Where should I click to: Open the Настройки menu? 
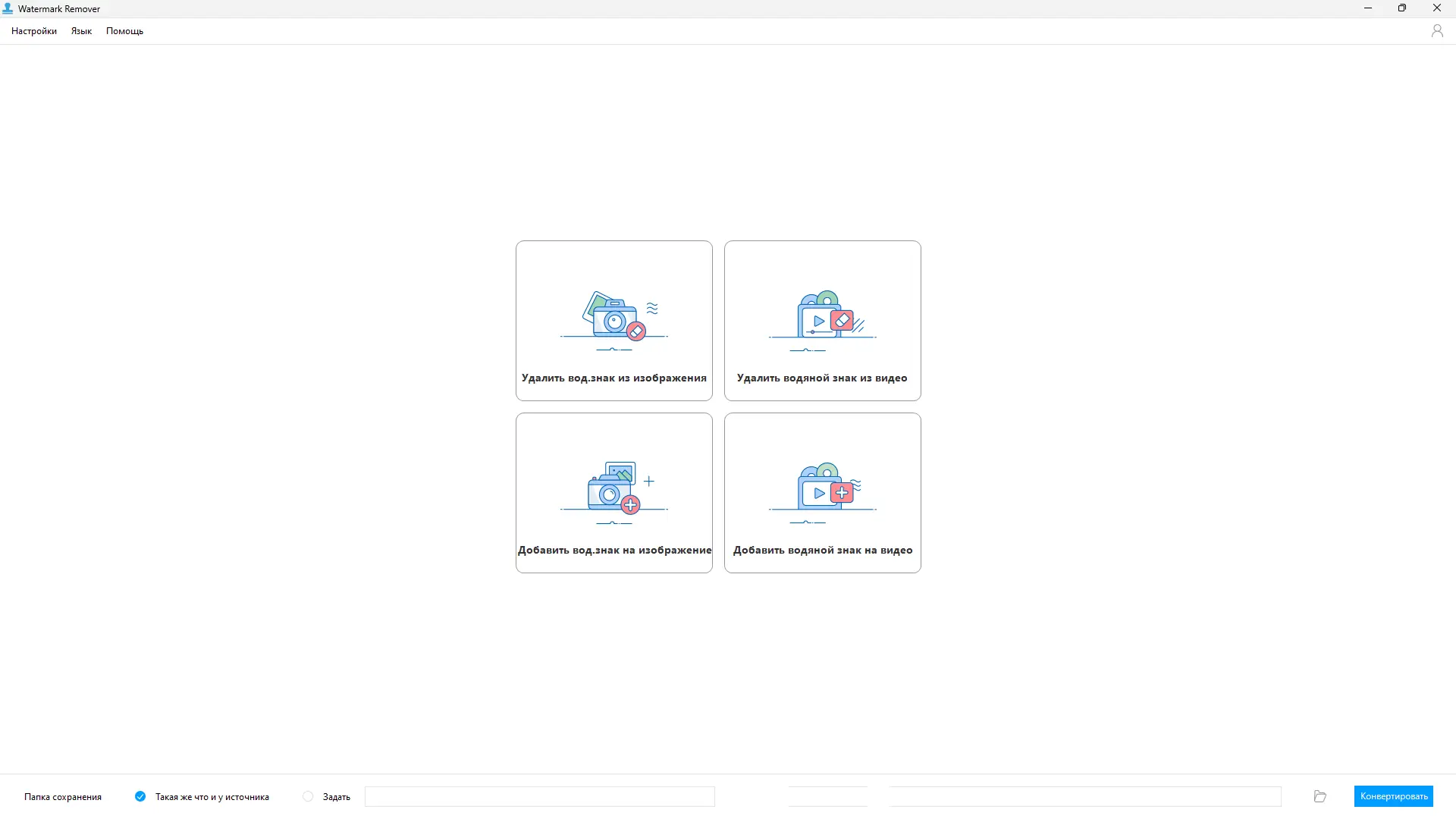tap(34, 31)
